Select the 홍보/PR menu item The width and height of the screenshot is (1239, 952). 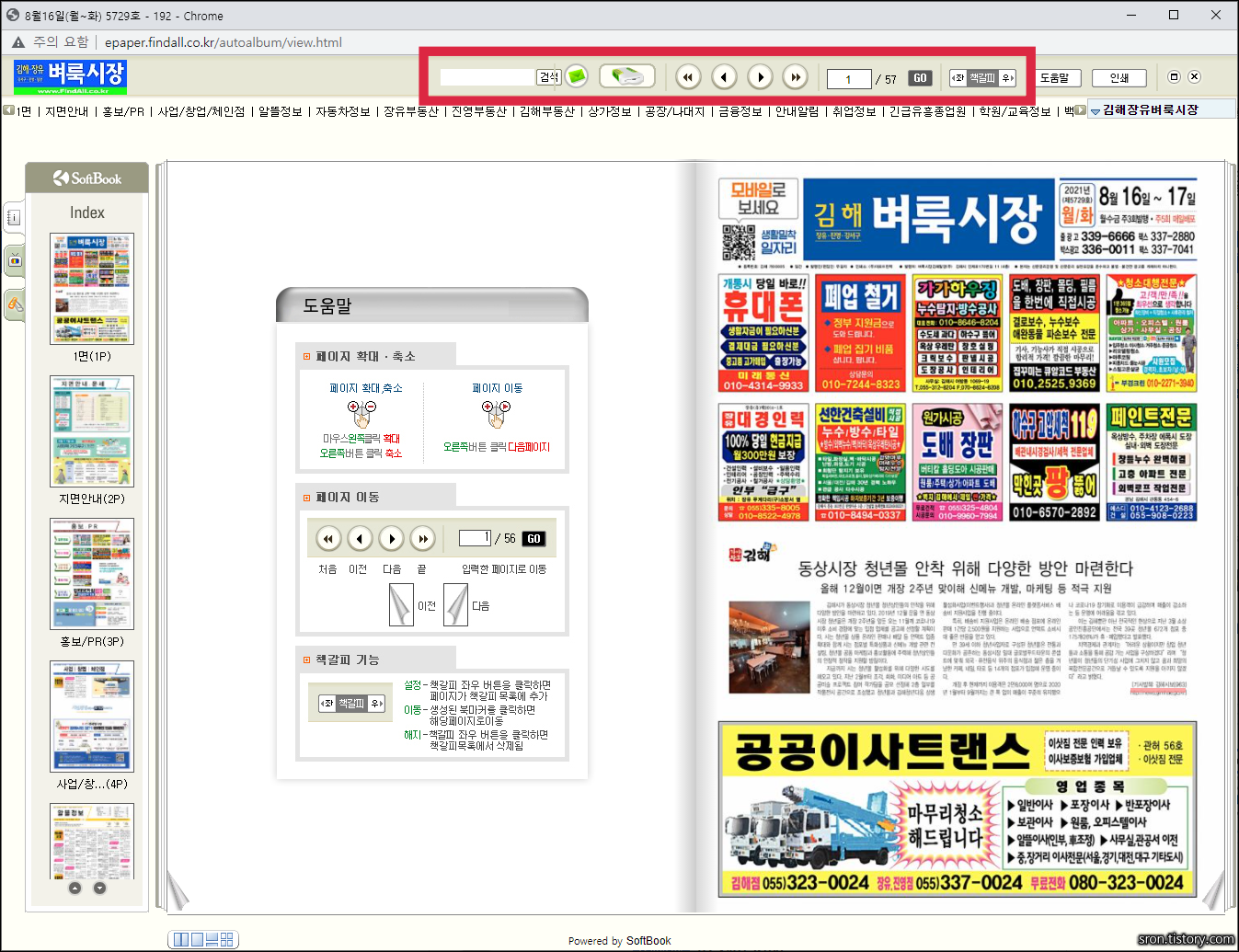pos(123,111)
